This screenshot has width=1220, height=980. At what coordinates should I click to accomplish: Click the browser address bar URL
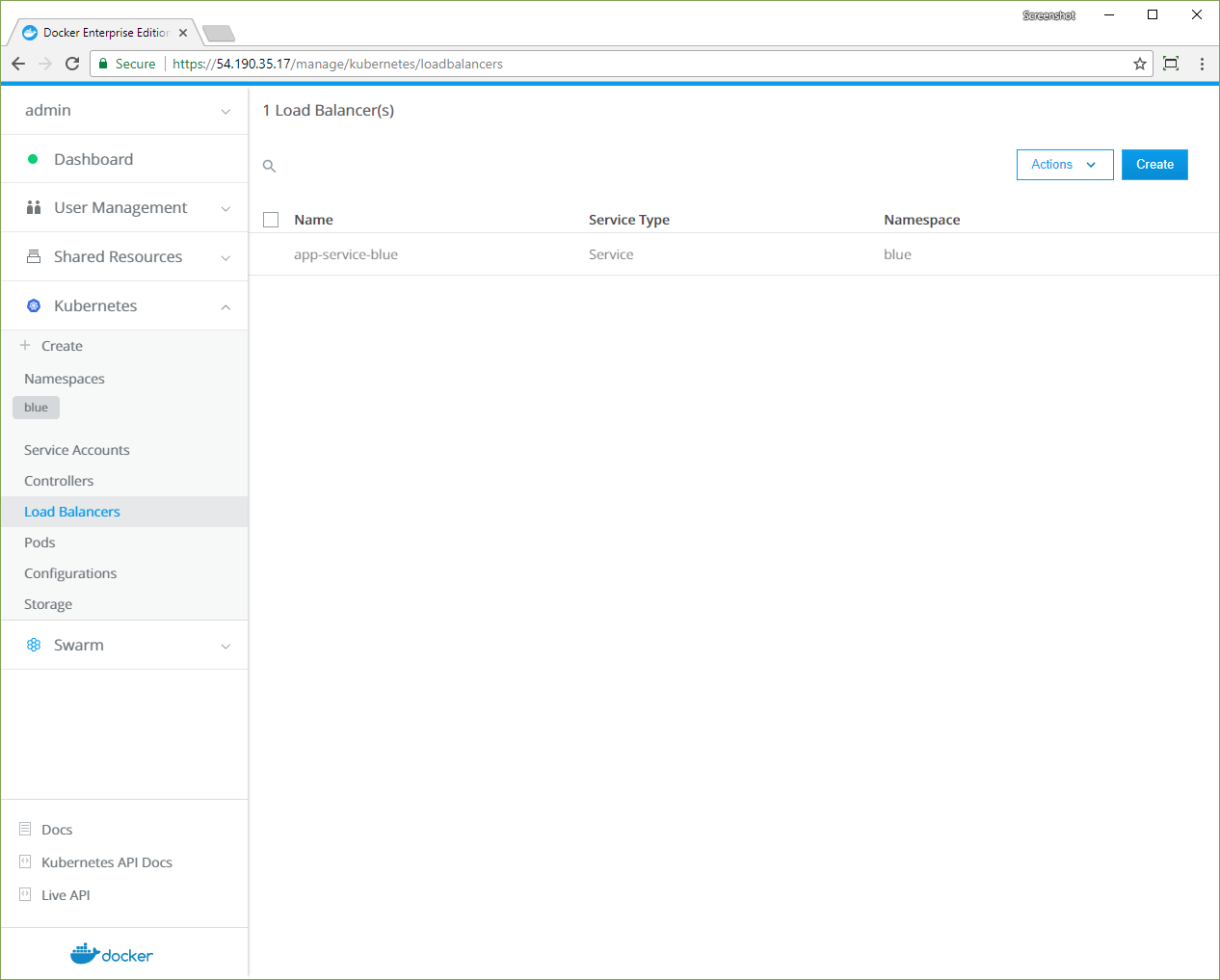(x=337, y=64)
